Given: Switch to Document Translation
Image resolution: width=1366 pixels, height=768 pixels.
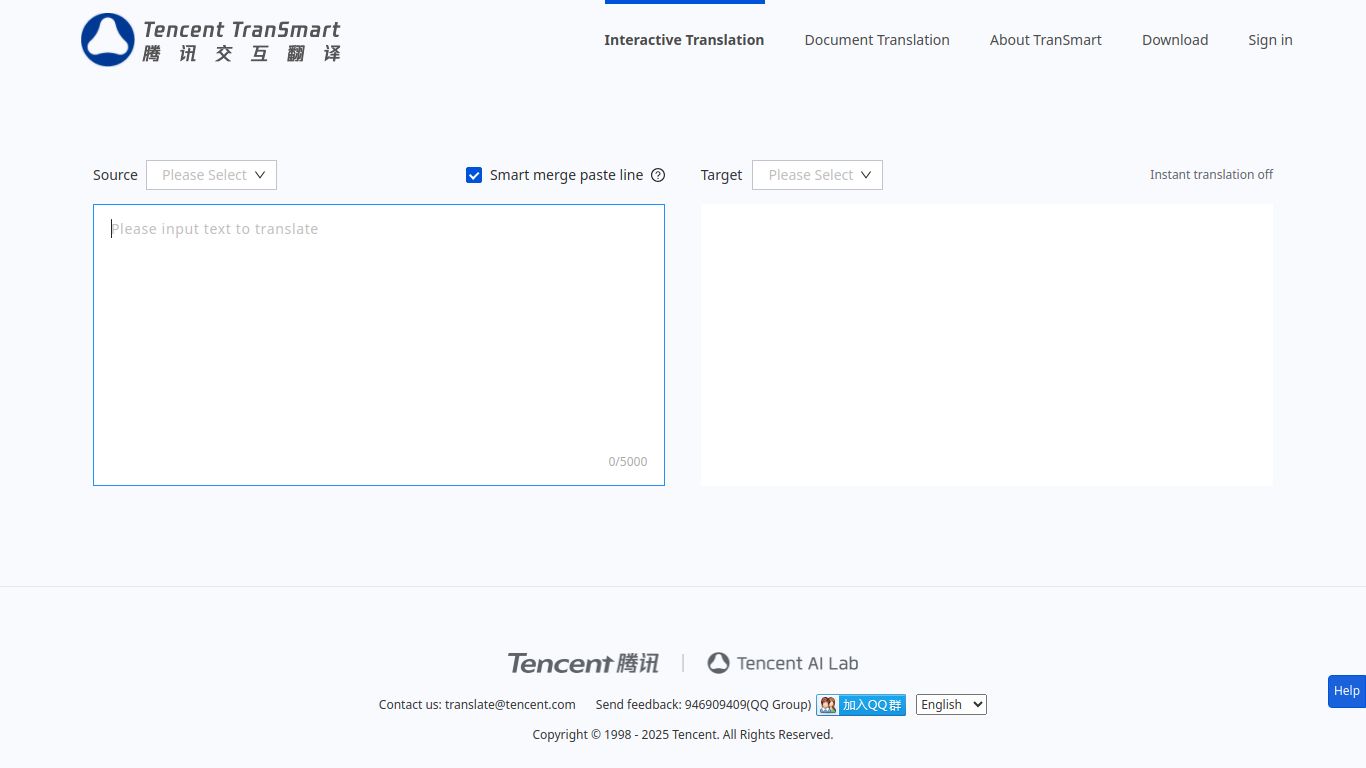Looking at the screenshot, I should 877,40.
